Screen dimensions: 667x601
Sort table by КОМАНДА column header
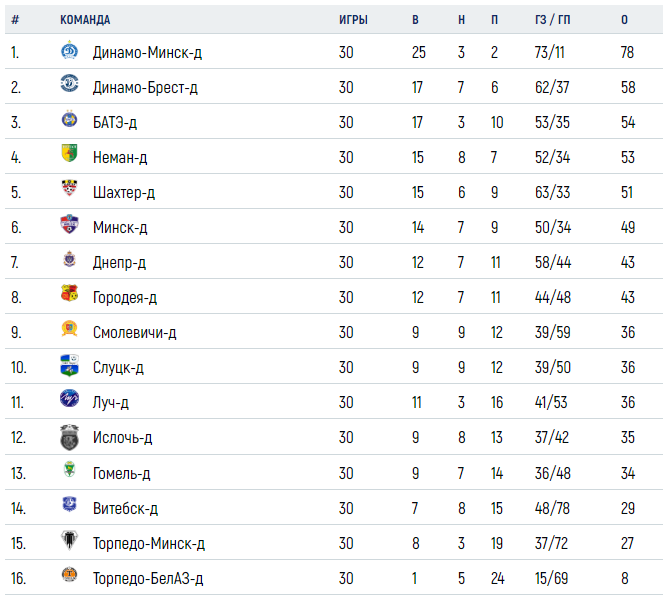[x=85, y=20]
